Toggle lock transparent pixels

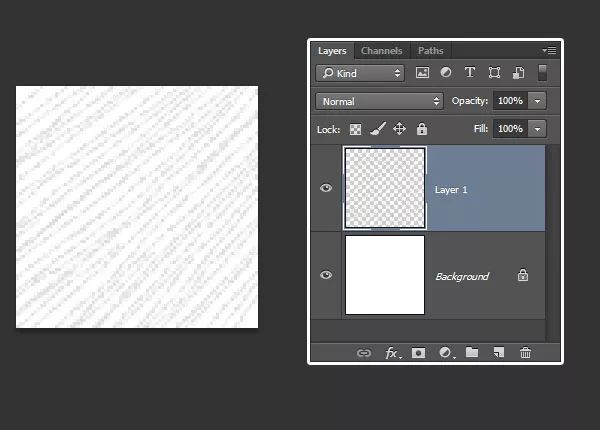tap(355, 129)
